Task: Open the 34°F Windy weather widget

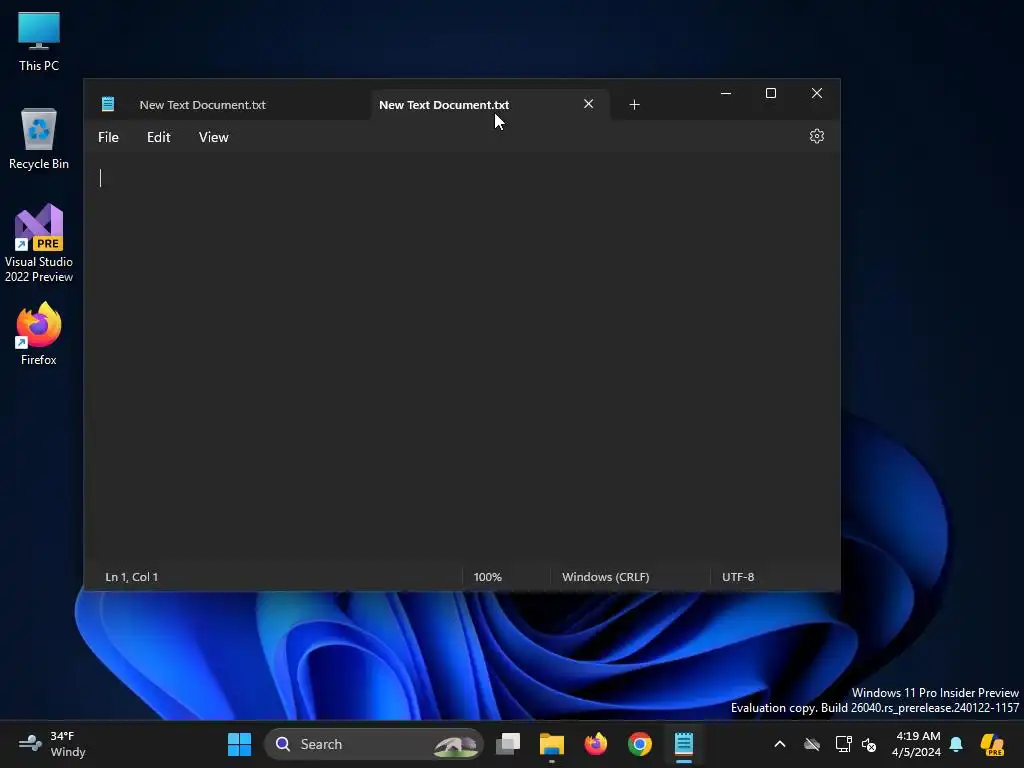Action: pyautogui.click(x=52, y=744)
